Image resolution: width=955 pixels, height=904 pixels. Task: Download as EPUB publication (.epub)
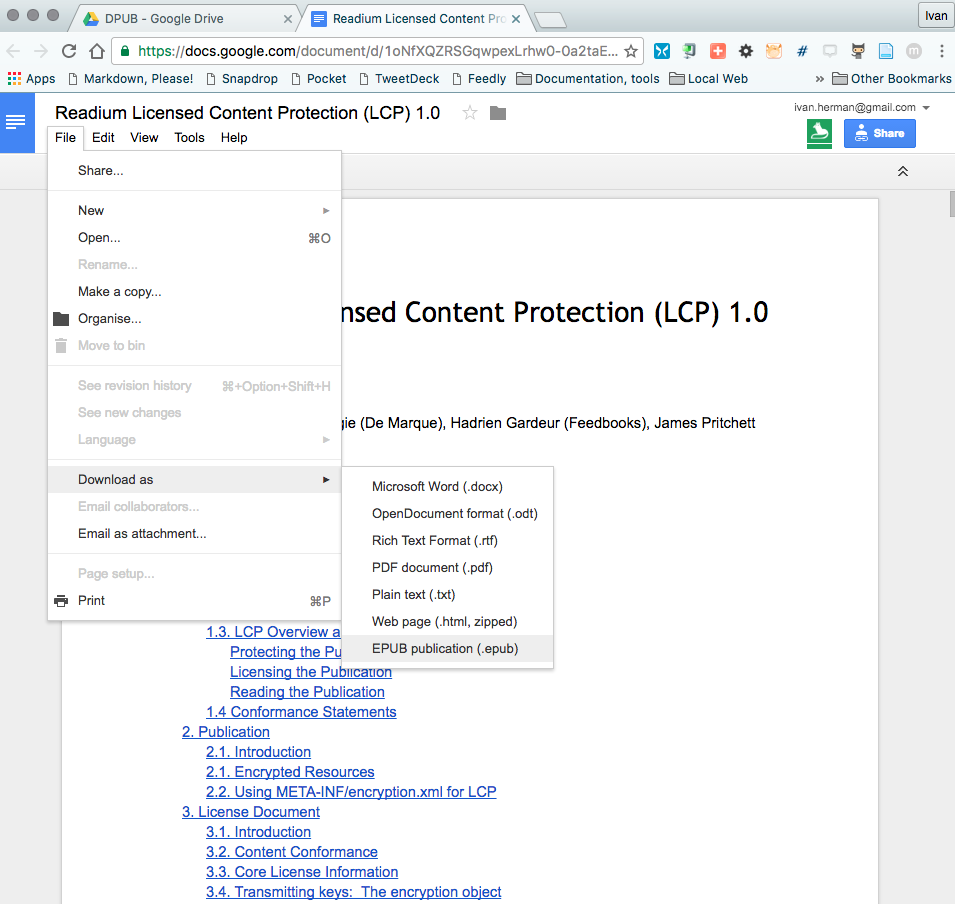click(448, 649)
